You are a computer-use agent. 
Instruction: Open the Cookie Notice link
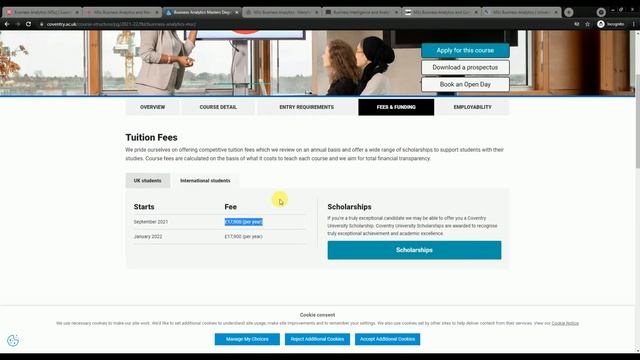[565, 323]
